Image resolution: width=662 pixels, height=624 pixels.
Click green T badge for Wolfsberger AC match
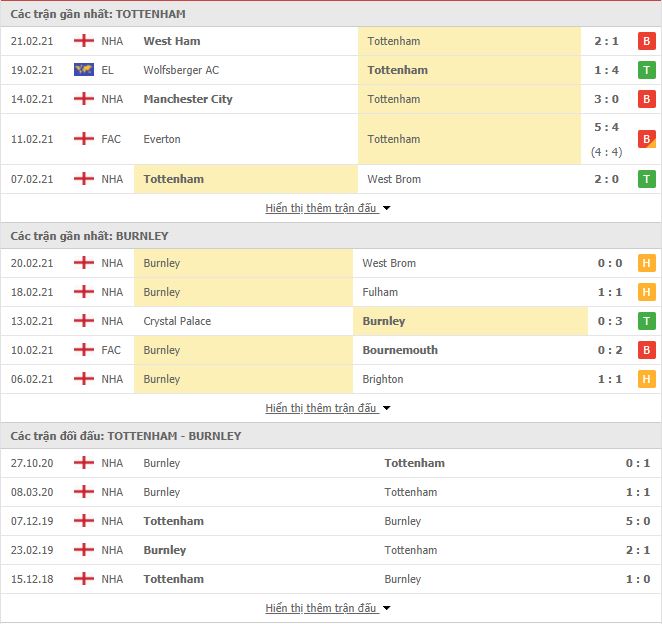(x=646, y=70)
